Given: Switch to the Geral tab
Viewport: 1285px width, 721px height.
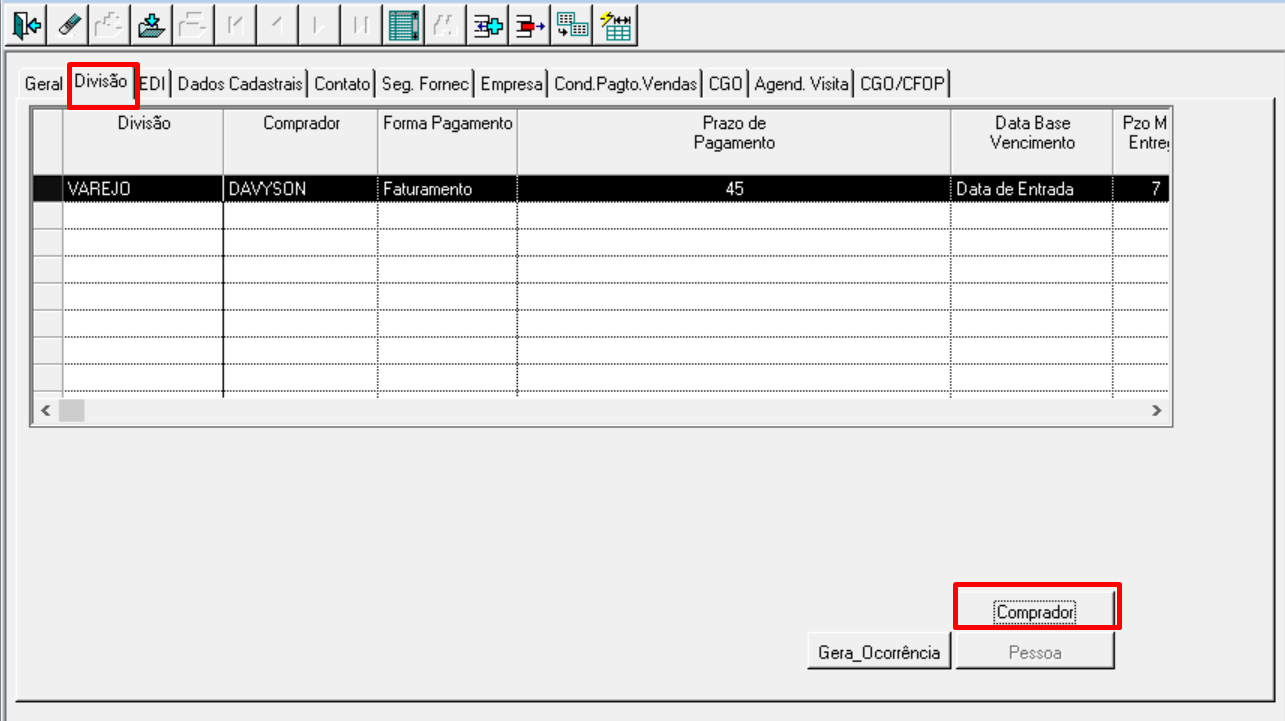Looking at the screenshot, I should pos(43,84).
